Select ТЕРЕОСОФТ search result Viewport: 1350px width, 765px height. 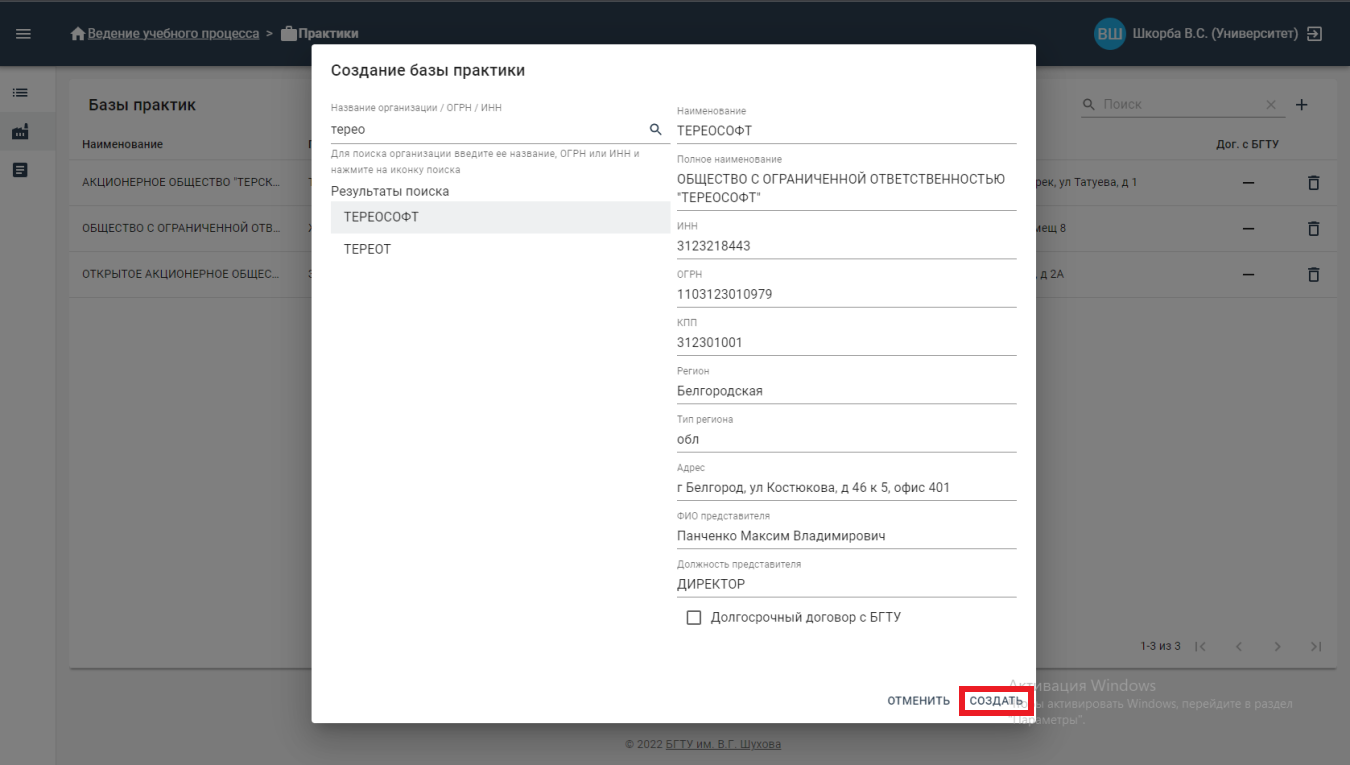pyautogui.click(x=500, y=217)
